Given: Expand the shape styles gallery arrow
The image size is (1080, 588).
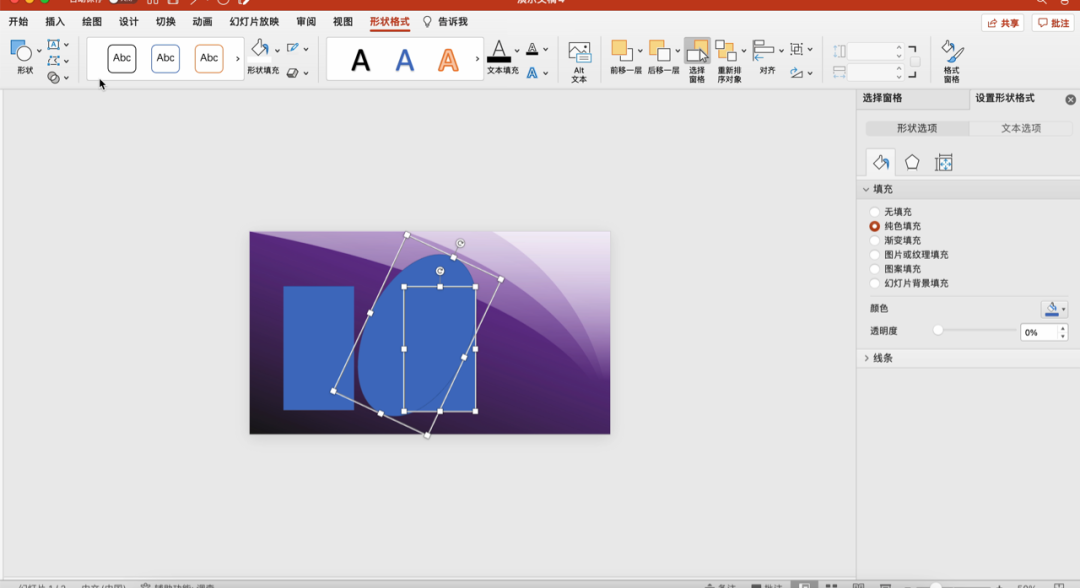Looking at the screenshot, I should [x=238, y=59].
